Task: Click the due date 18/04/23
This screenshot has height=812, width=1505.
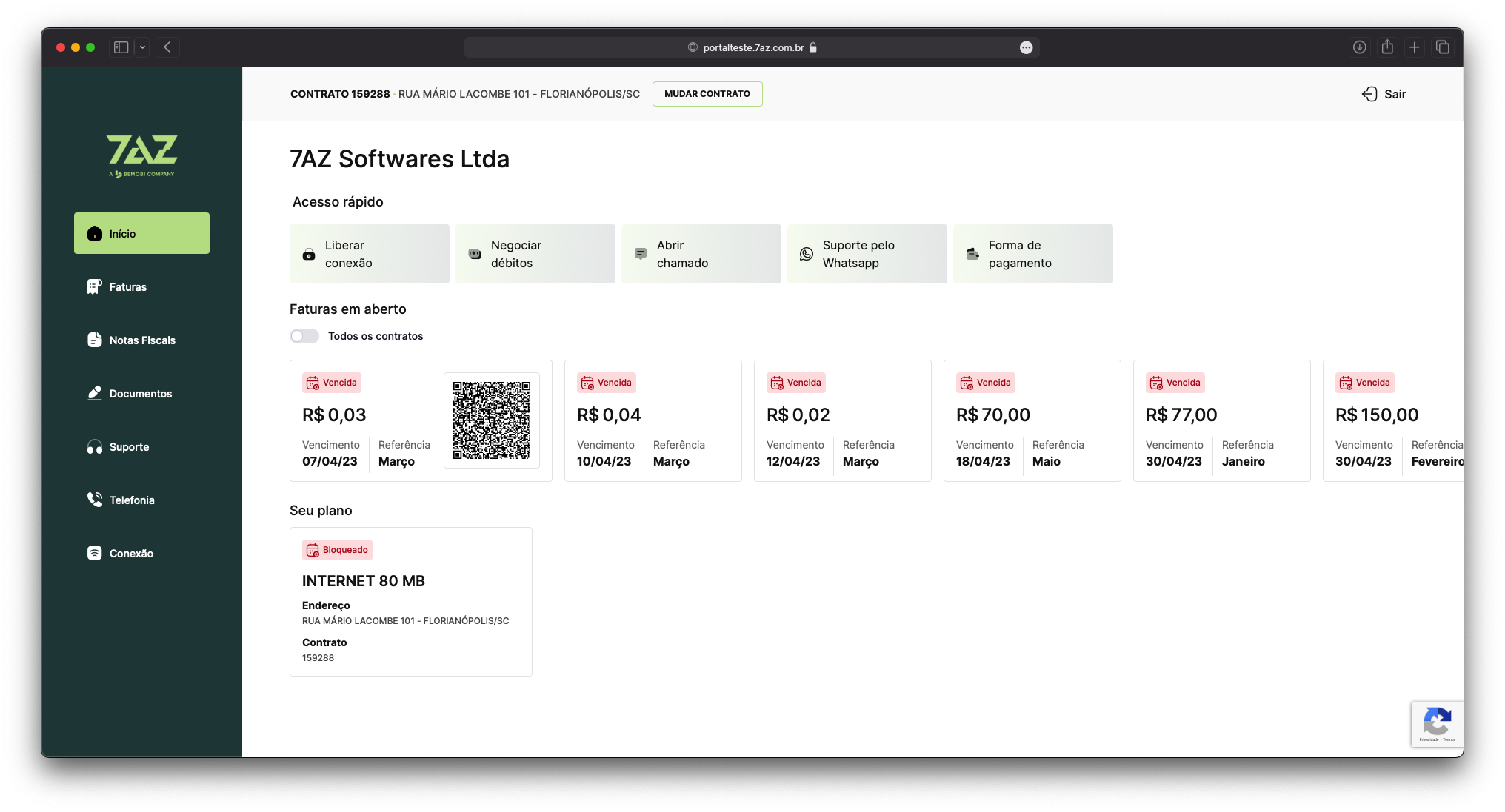Action: point(983,461)
